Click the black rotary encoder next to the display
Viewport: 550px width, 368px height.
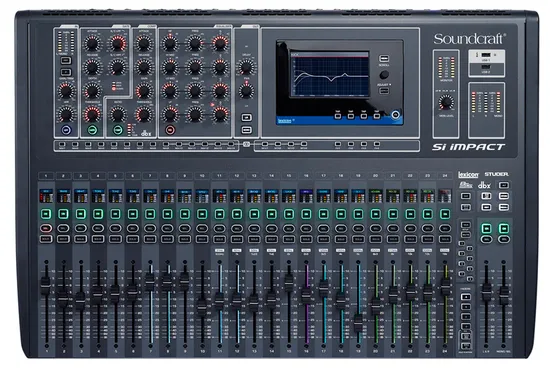[x=384, y=74]
